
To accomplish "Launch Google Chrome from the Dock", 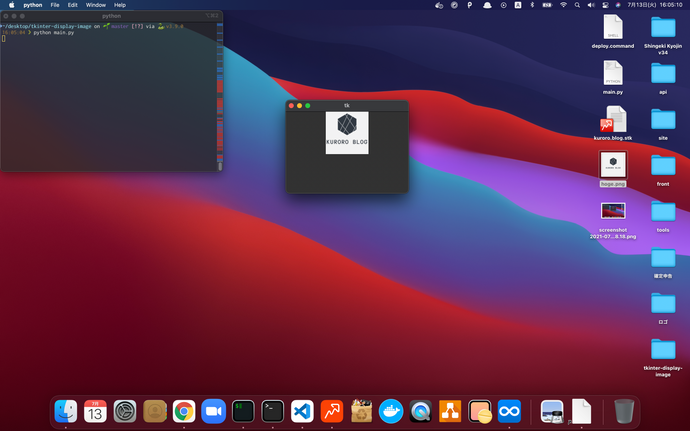I will pos(184,411).
